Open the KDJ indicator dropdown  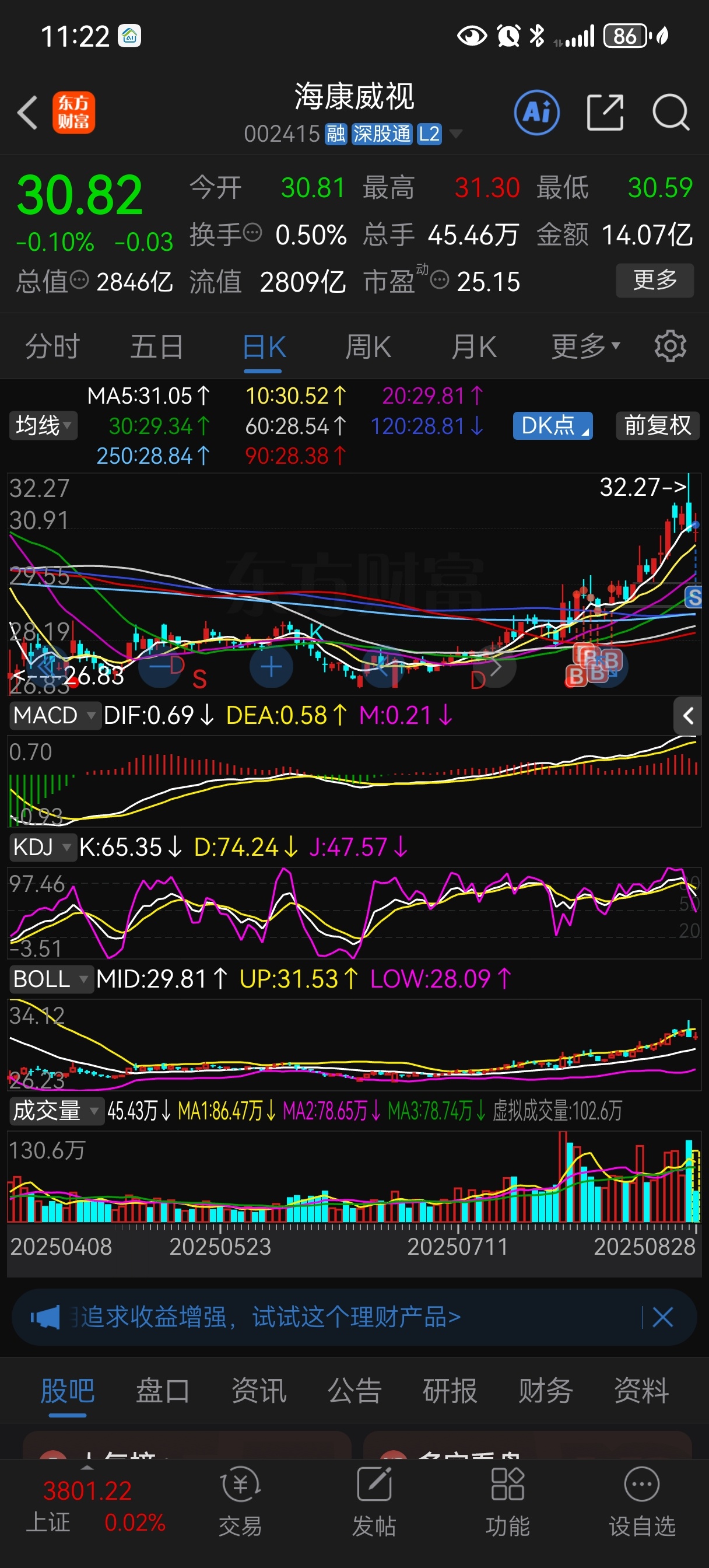(43, 848)
